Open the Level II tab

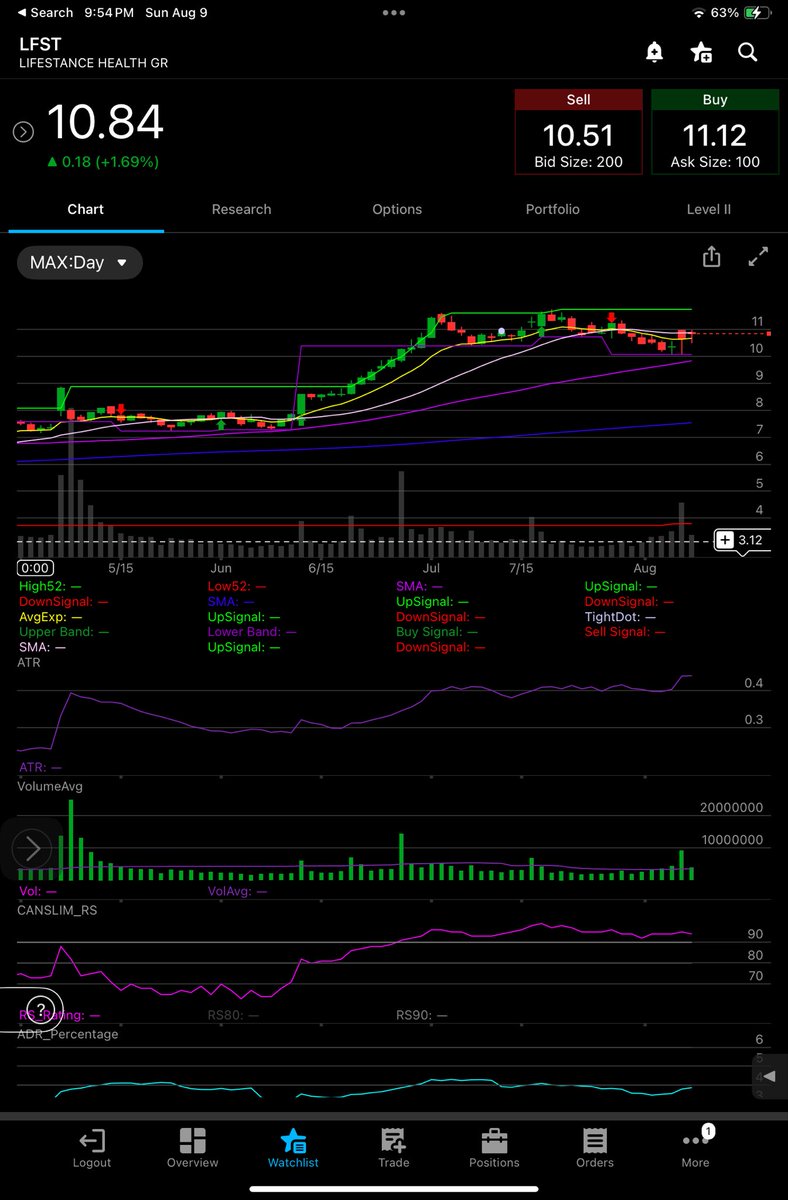click(x=709, y=209)
